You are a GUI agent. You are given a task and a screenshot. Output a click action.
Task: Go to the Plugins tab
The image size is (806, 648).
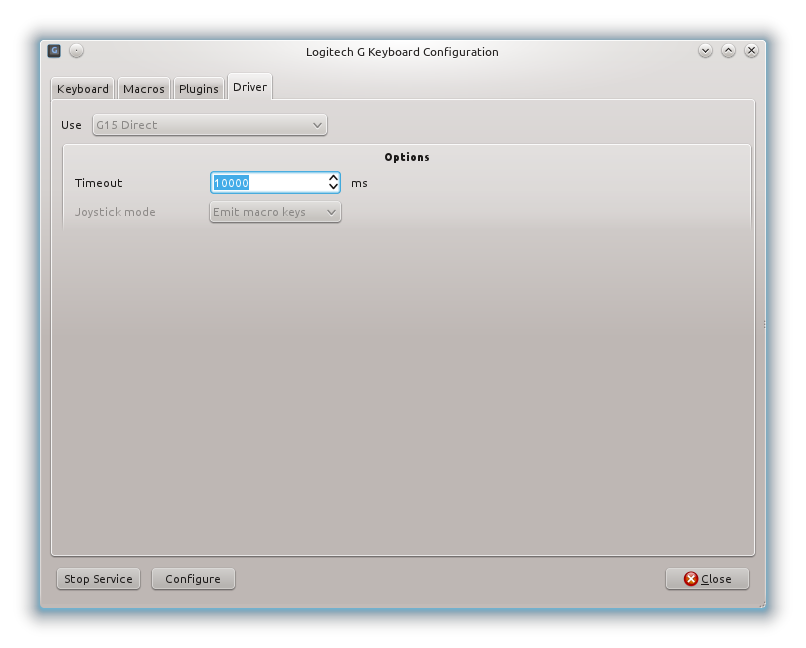(x=198, y=89)
